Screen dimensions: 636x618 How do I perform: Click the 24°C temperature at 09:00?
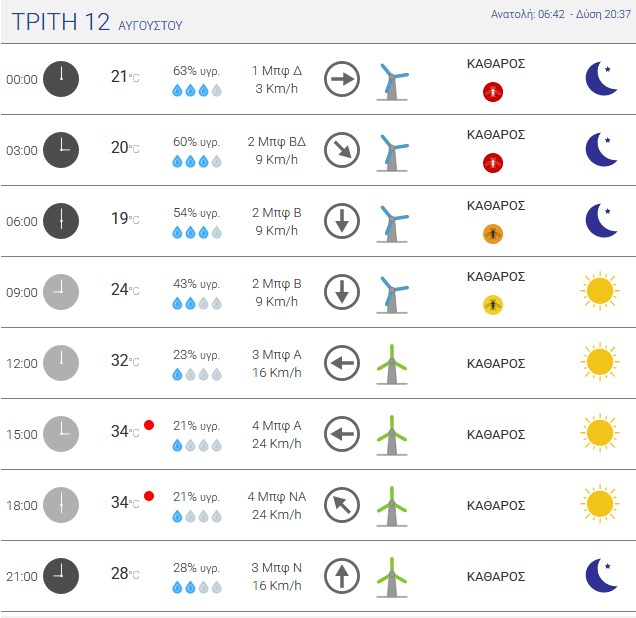point(125,290)
